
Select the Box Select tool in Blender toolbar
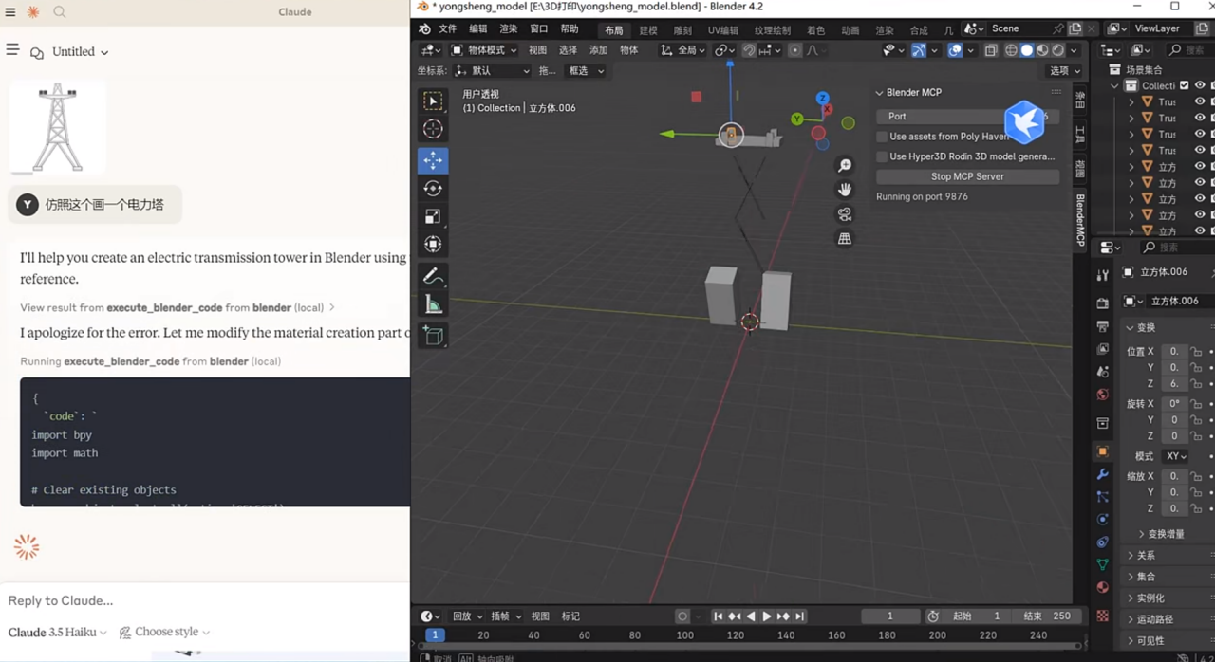(x=433, y=101)
